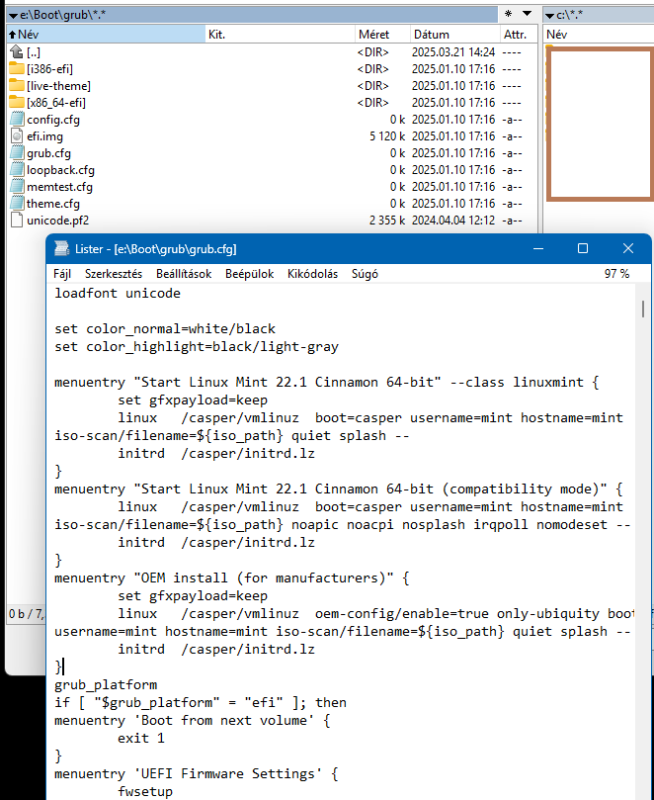654x800 pixels.
Task: Click the asterisk favorites button in left panel
Action: click(508, 14)
